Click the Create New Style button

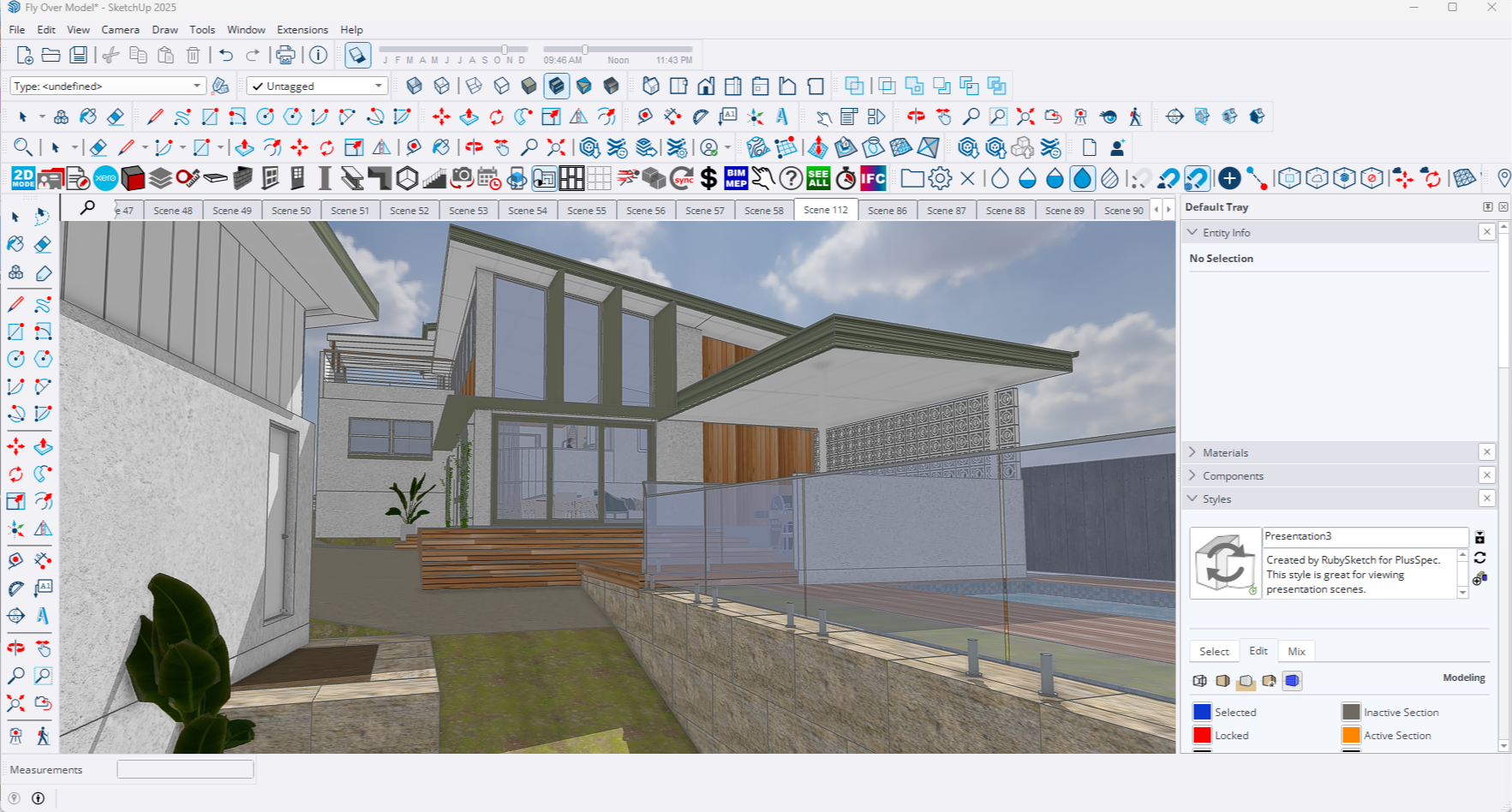1479,579
